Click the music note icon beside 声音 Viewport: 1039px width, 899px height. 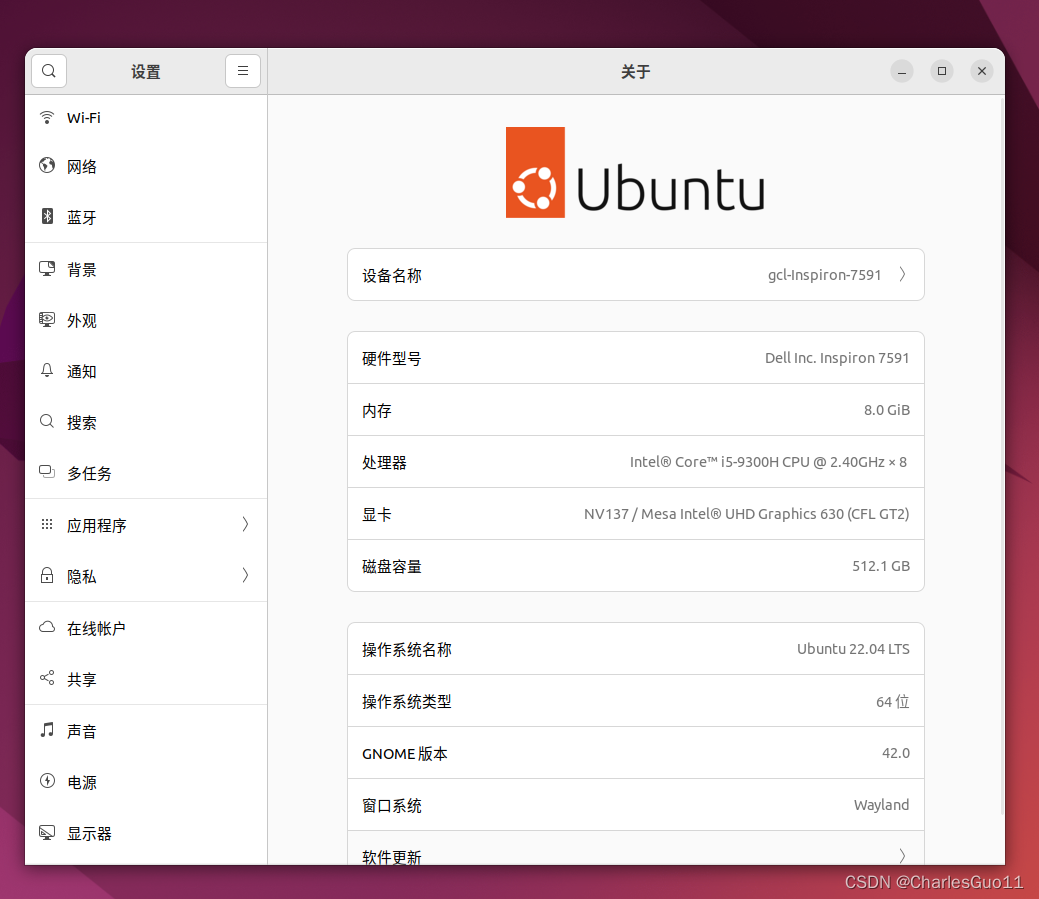[46, 729]
